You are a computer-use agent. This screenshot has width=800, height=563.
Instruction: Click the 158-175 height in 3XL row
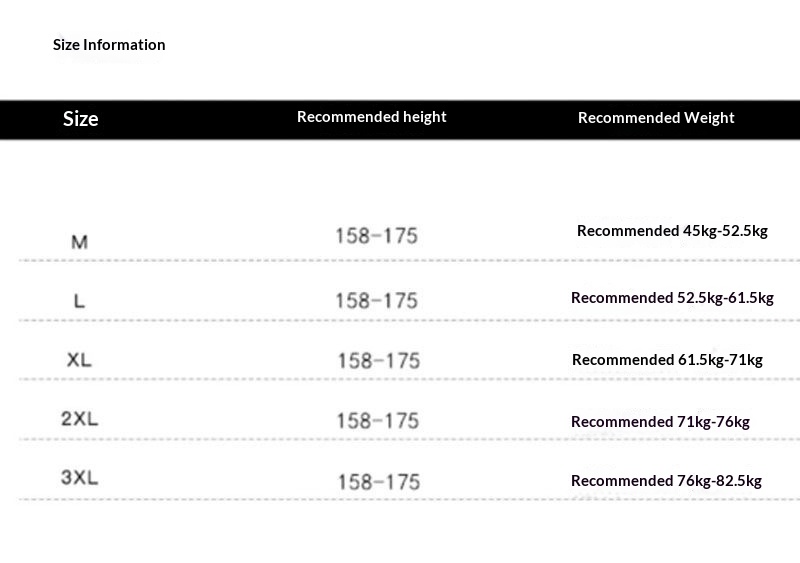pyautogui.click(x=377, y=481)
